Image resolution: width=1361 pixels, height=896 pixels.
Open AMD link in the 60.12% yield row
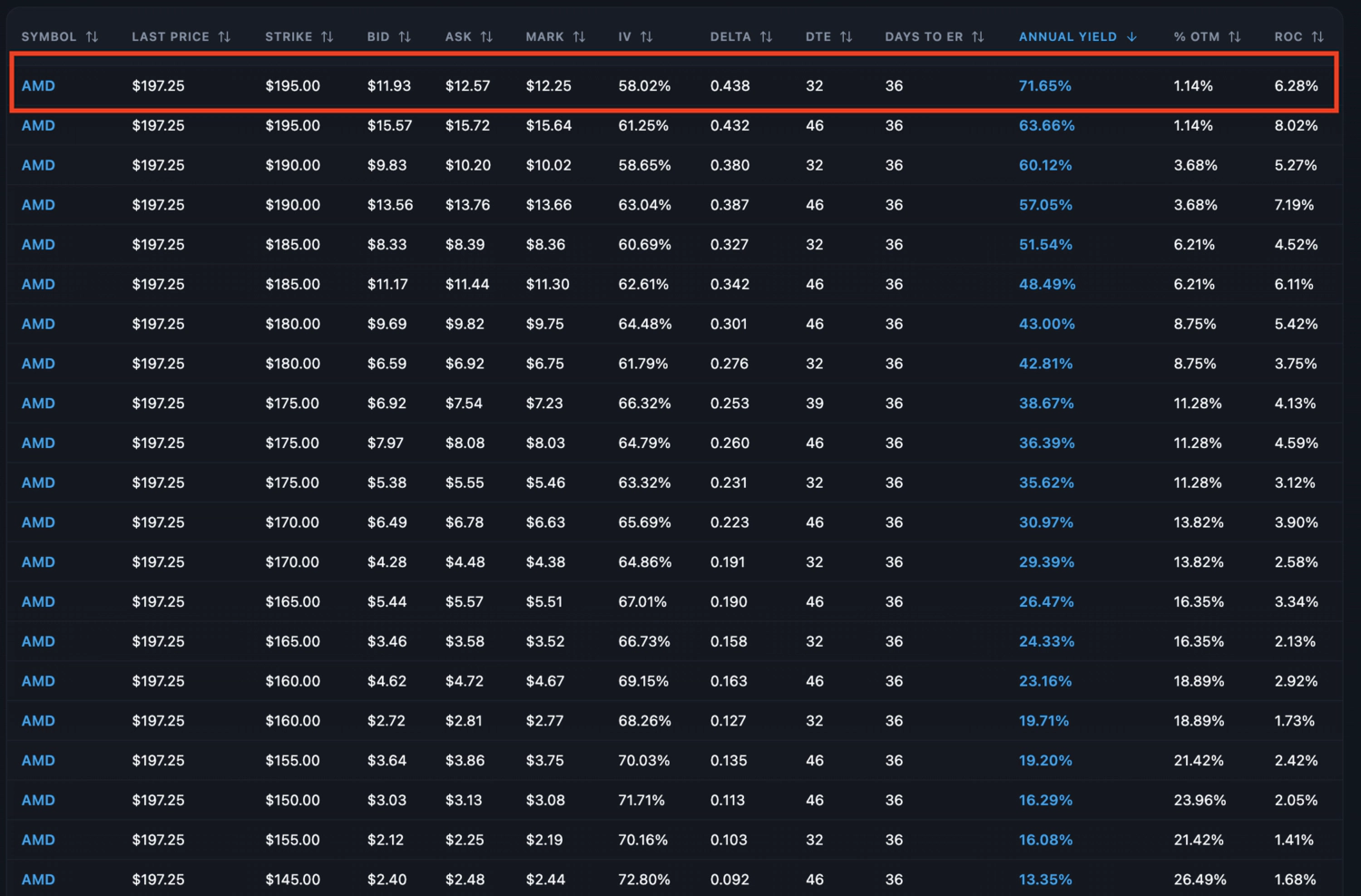(x=38, y=165)
